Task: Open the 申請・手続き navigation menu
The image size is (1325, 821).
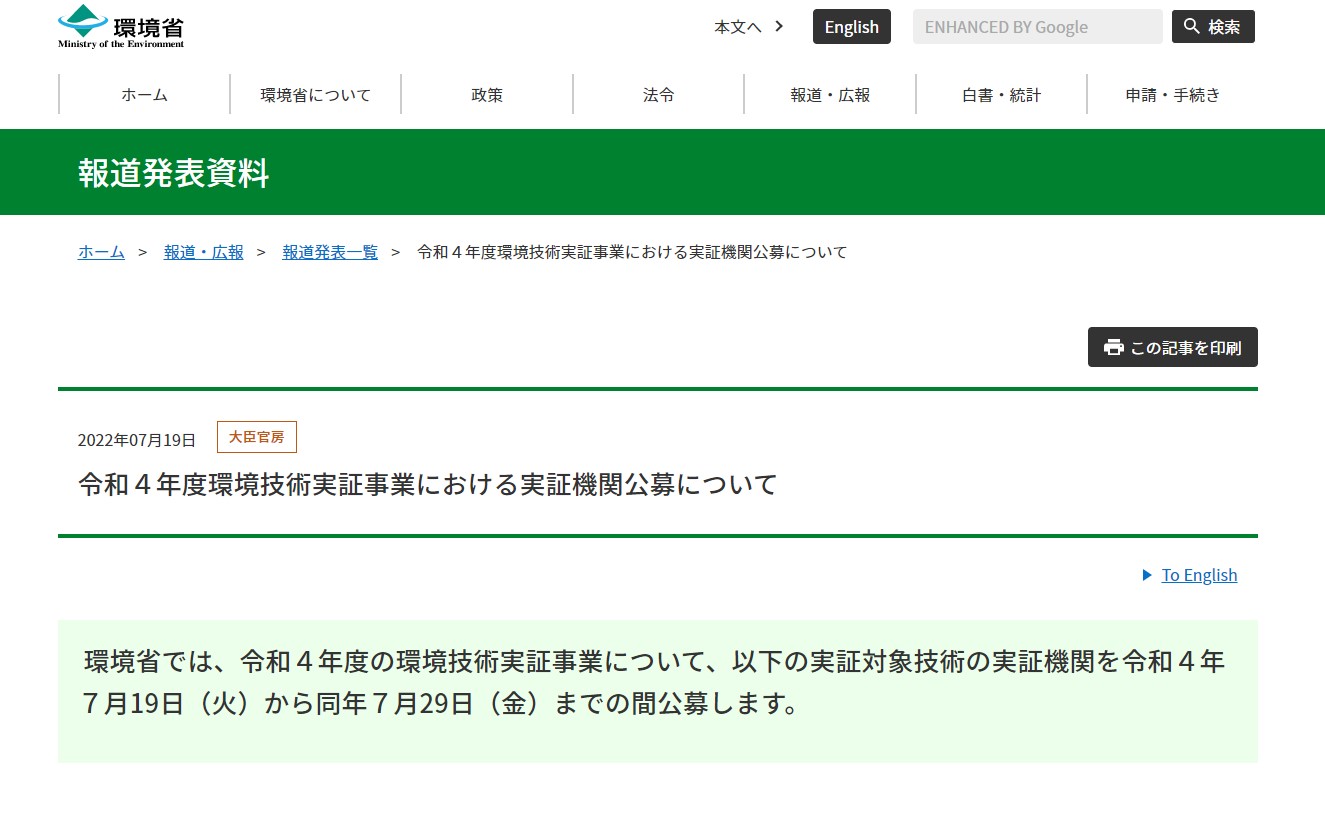Action: point(1172,95)
